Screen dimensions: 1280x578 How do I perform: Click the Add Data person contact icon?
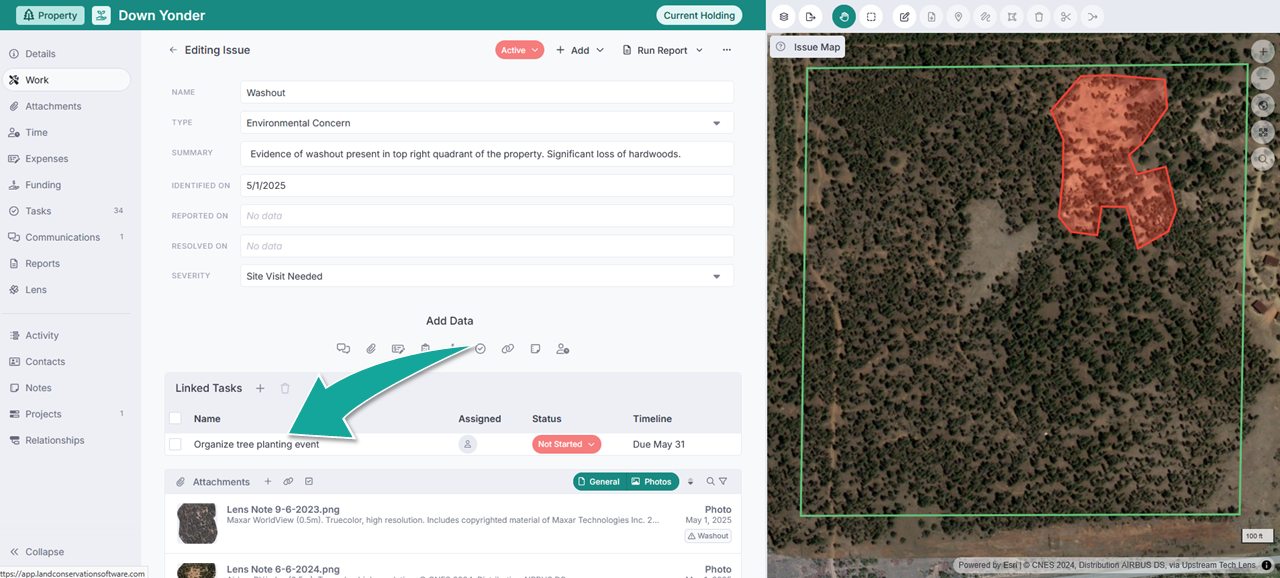click(563, 349)
